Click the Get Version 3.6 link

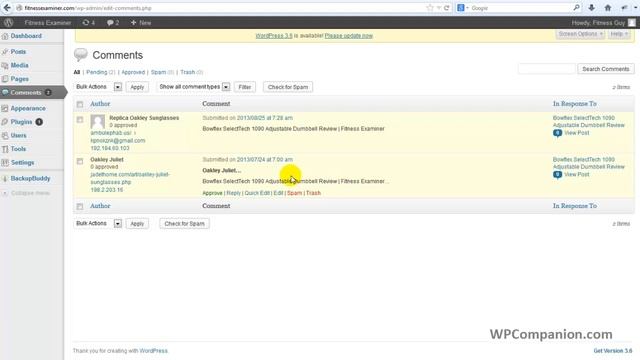613,351
